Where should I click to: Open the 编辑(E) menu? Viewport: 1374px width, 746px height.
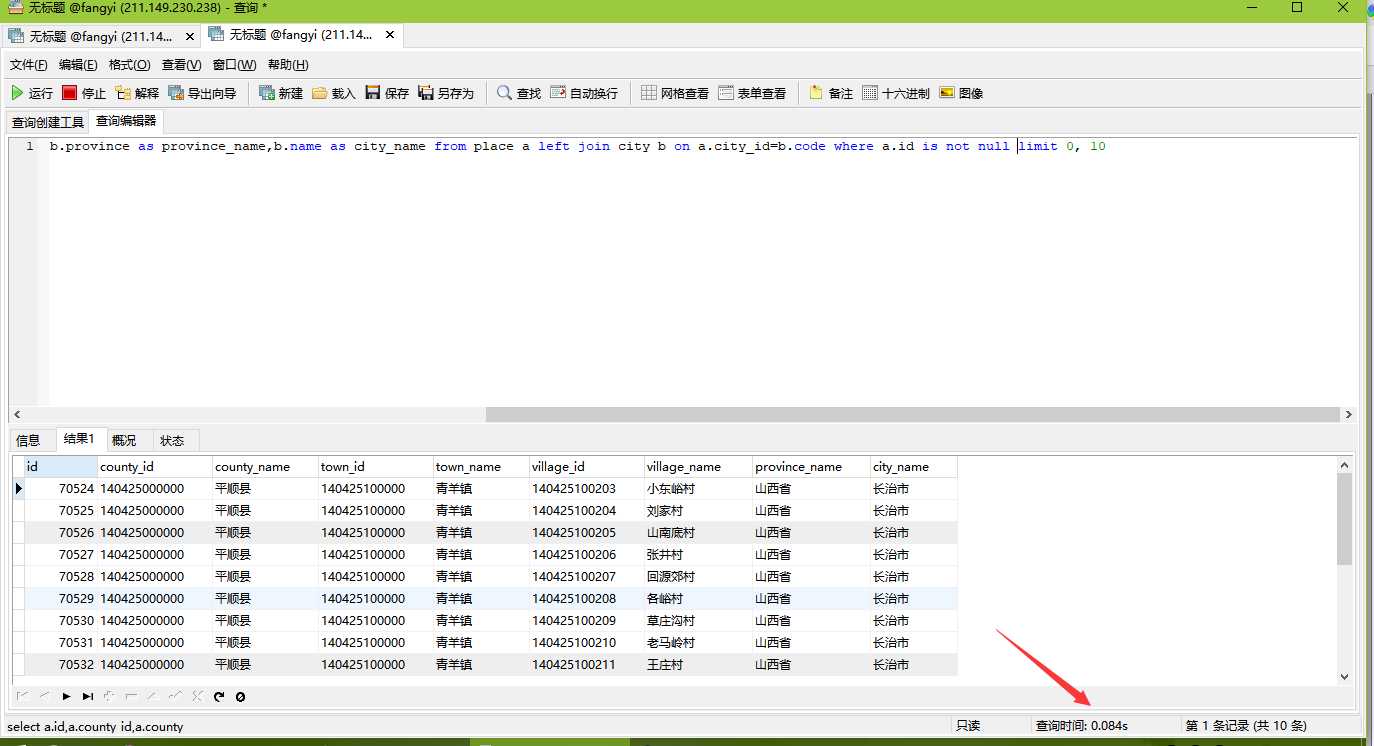coord(78,65)
